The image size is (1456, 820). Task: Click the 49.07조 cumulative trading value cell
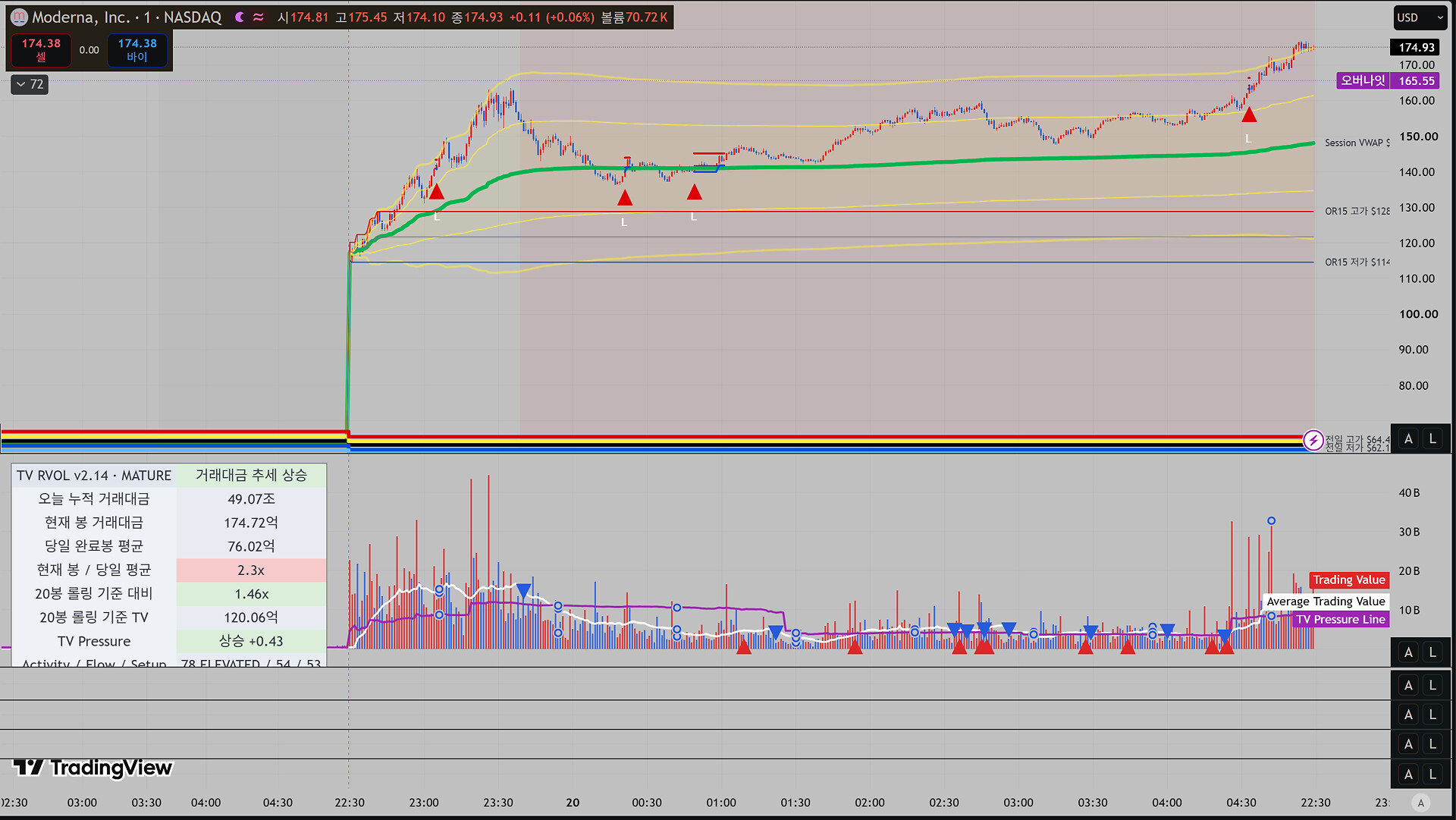(x=251, y=499)
